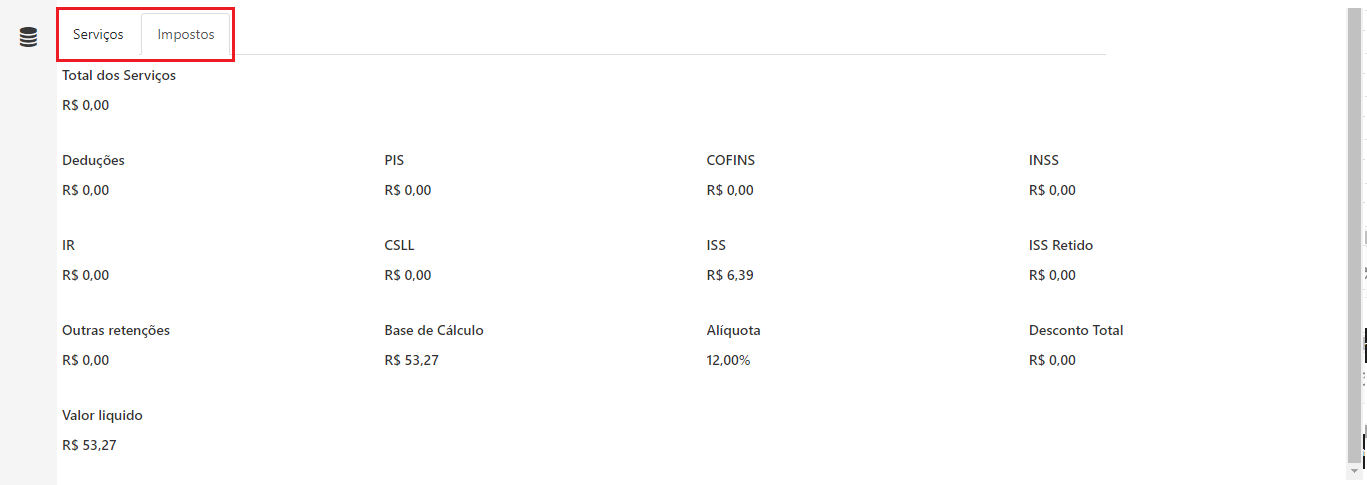Select the Impostos tab
The height and width of the screenshot is (485, 1367).
tap(186, 34)
